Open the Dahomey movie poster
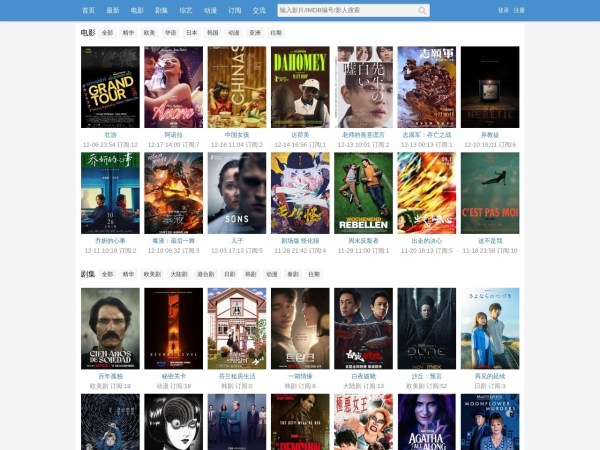Image resolution: width=600 pixels, height=450 pixels. pyautogui.click(x=300, y=87)
